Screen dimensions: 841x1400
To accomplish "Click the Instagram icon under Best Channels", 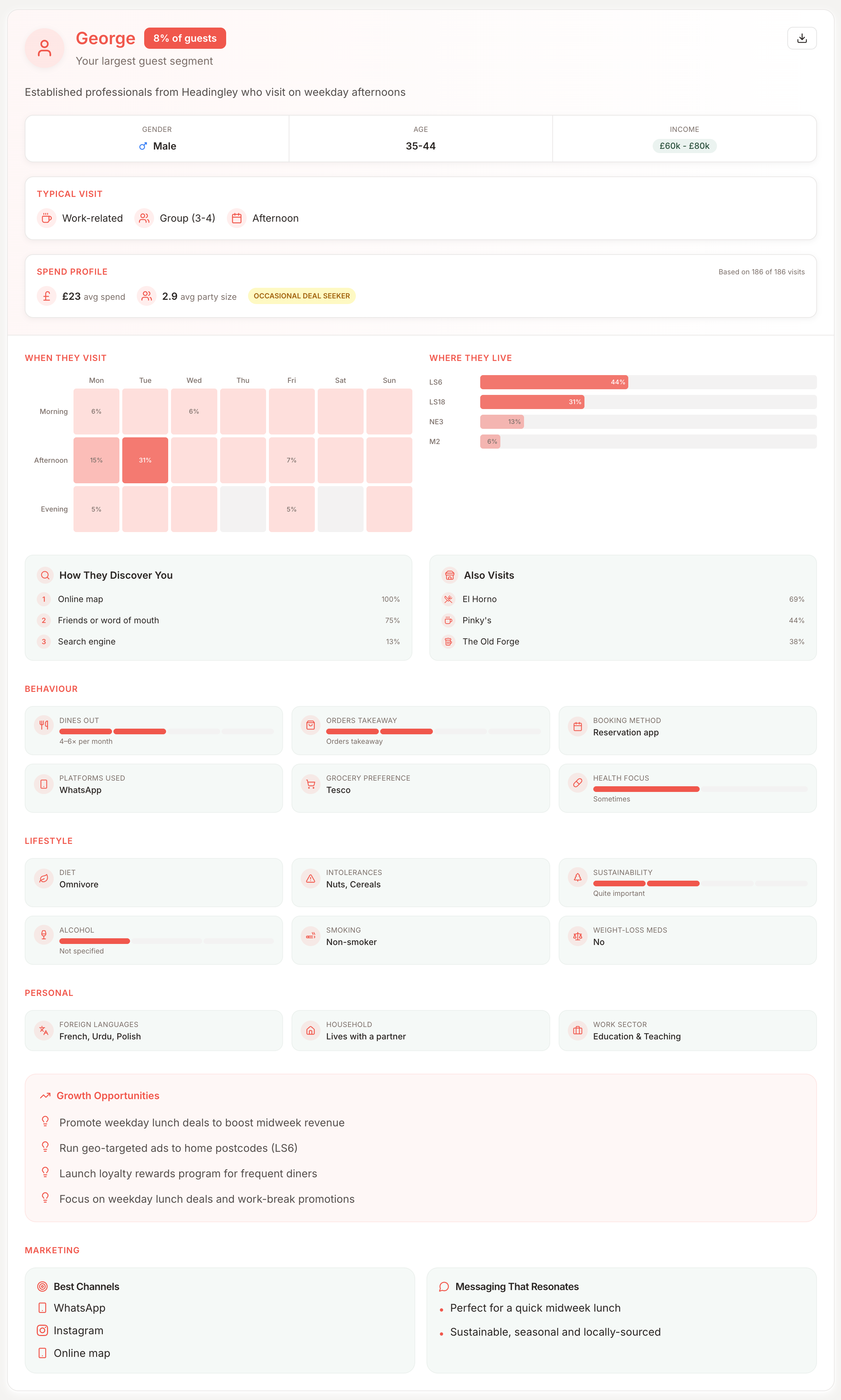I will click(42, 1330).
